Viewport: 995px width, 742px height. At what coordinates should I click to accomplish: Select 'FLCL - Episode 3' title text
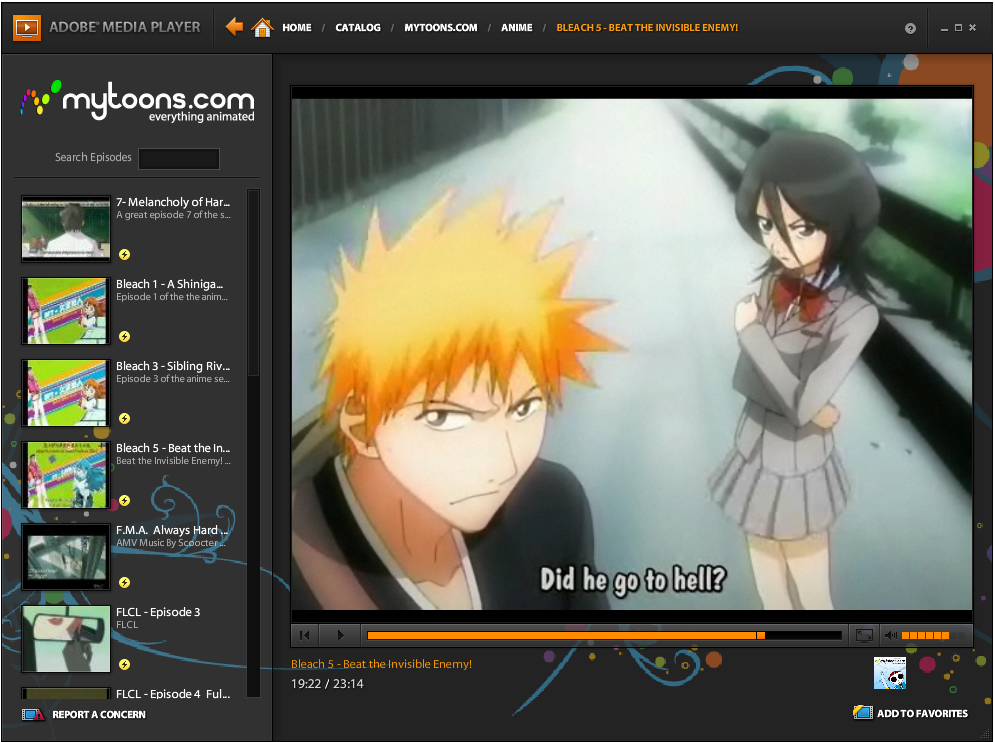[158, 612]
